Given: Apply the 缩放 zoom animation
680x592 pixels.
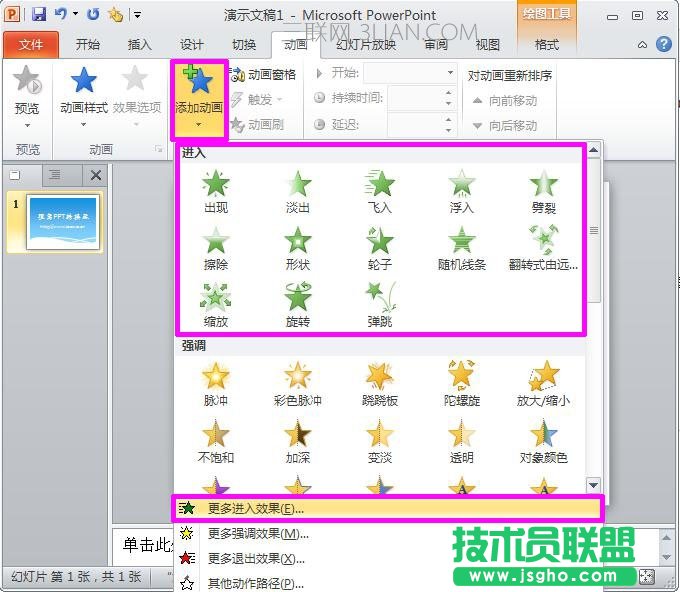Looking at the screenshot, I should click(x=216, y=305).
